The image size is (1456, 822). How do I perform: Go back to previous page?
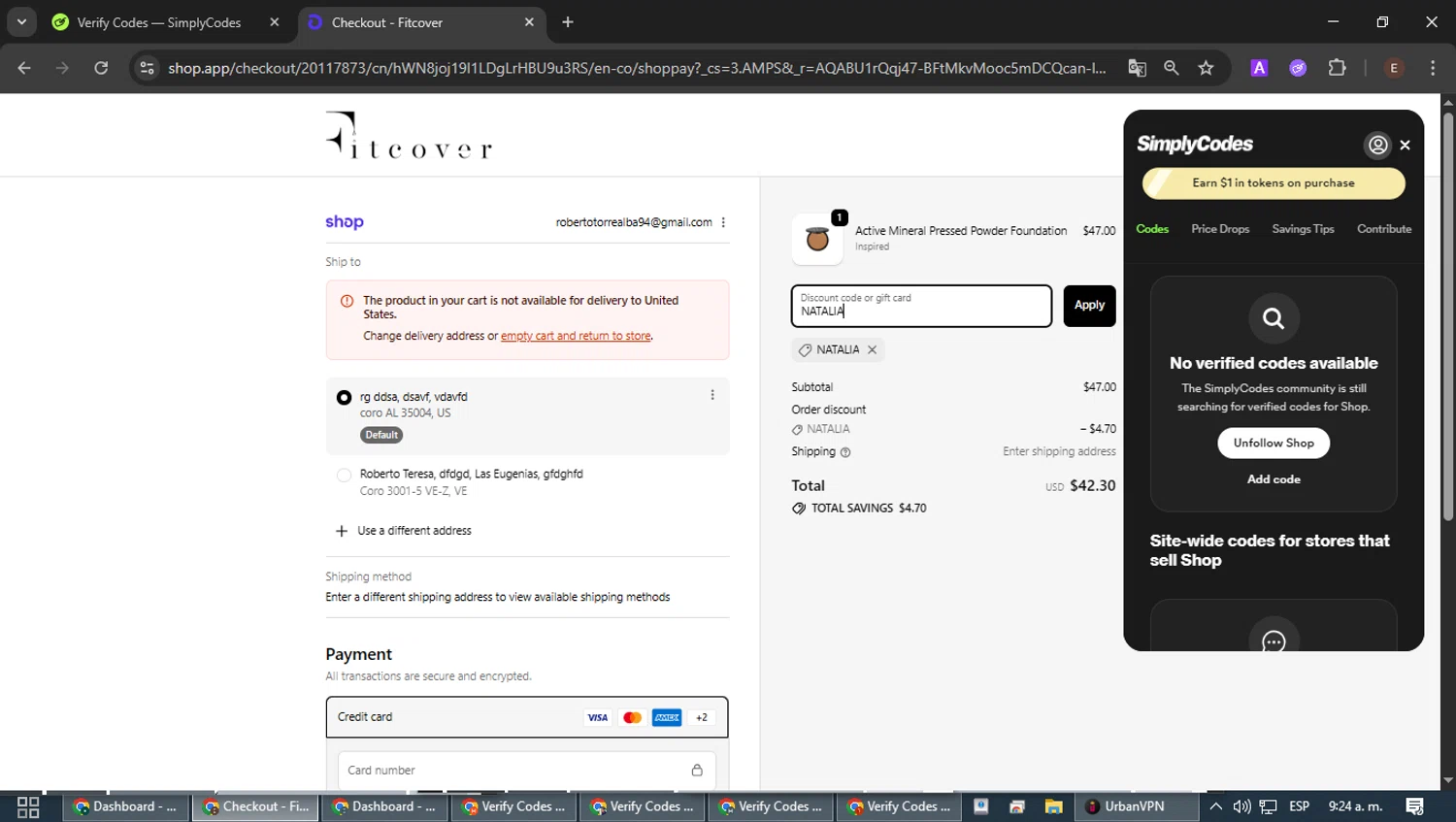24,68
